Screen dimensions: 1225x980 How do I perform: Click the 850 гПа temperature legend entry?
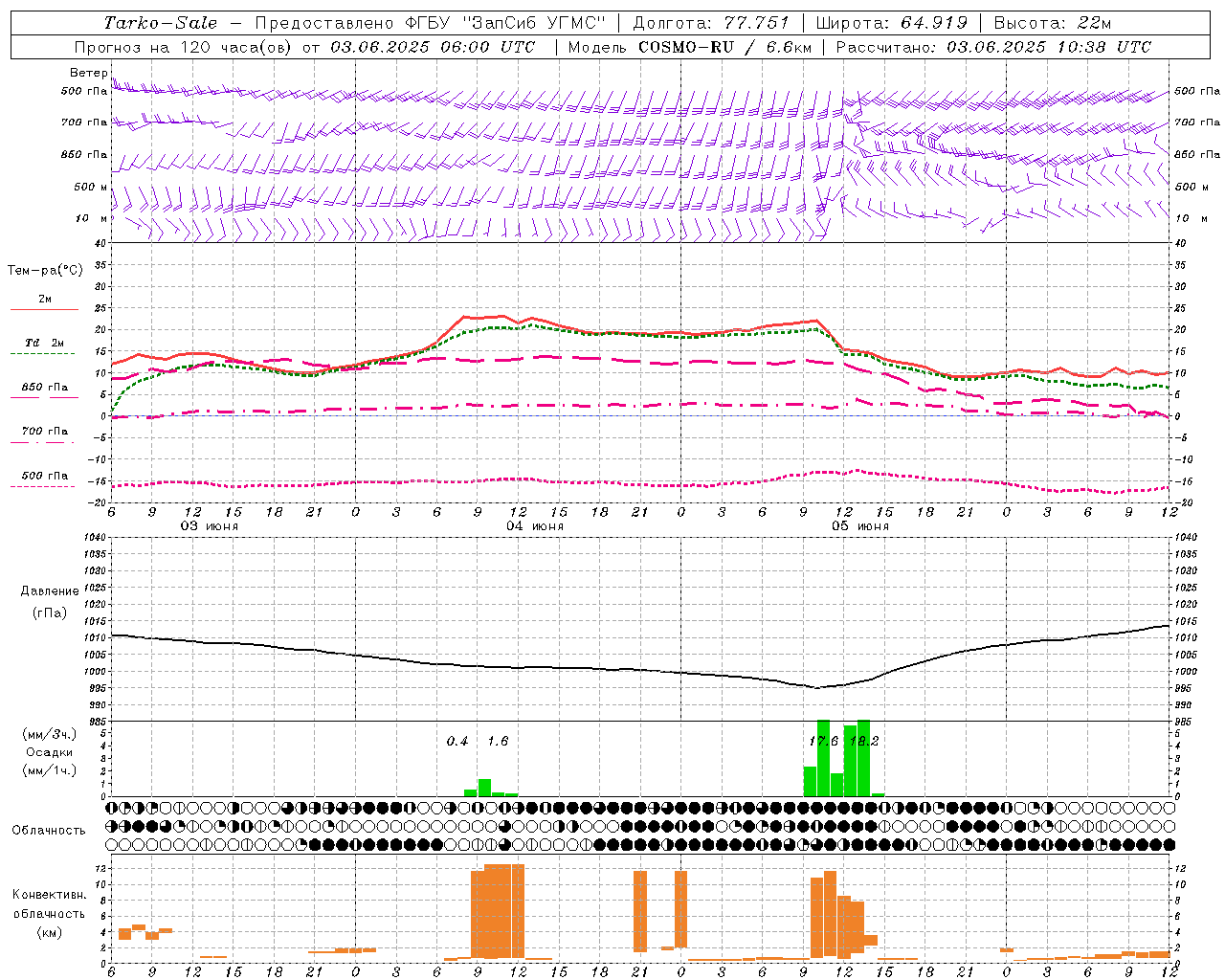(44, 388)
